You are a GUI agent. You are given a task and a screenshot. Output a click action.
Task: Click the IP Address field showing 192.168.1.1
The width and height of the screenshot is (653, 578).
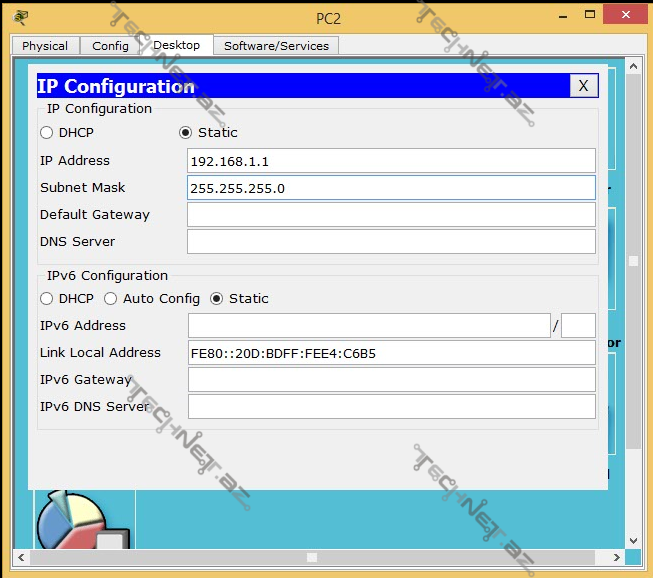point(391,161)
